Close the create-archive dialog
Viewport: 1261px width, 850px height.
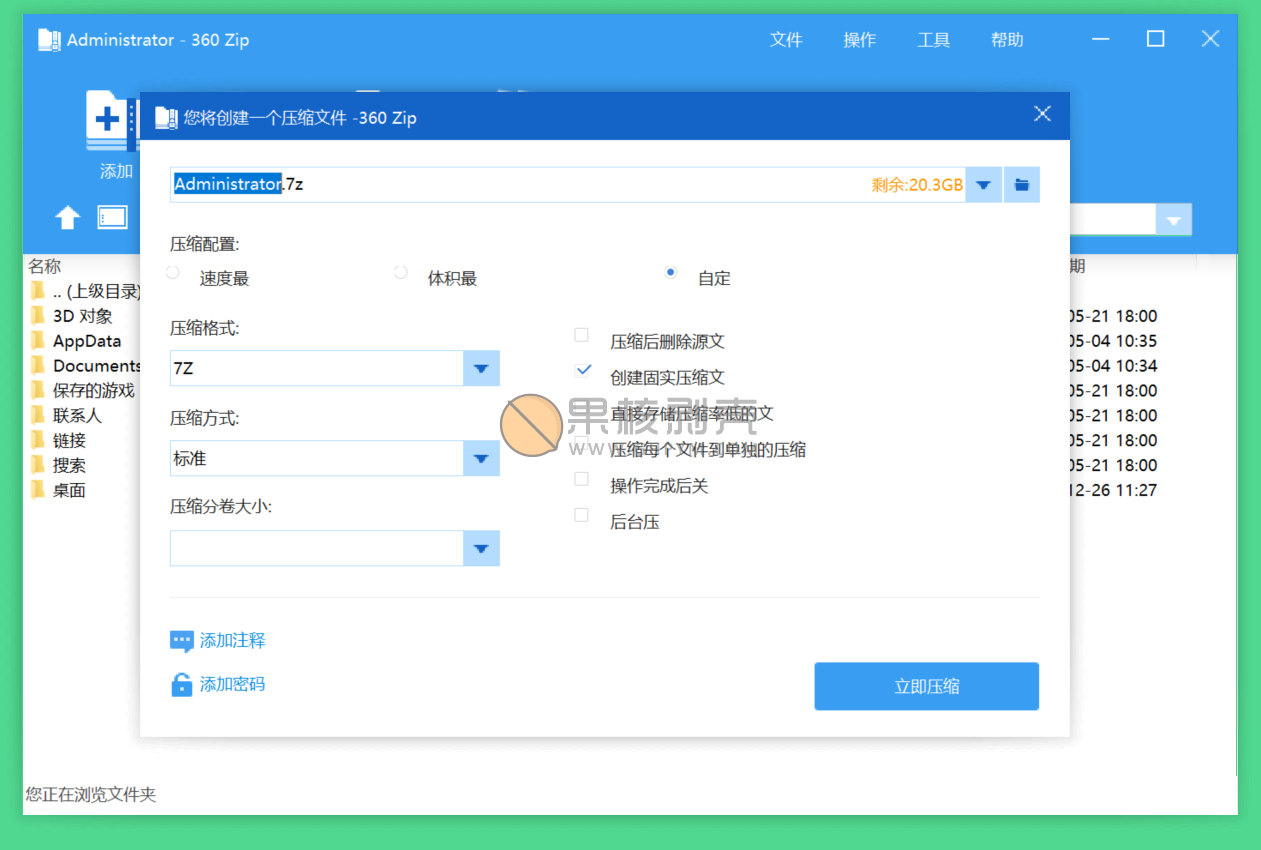click(1042, 114)
